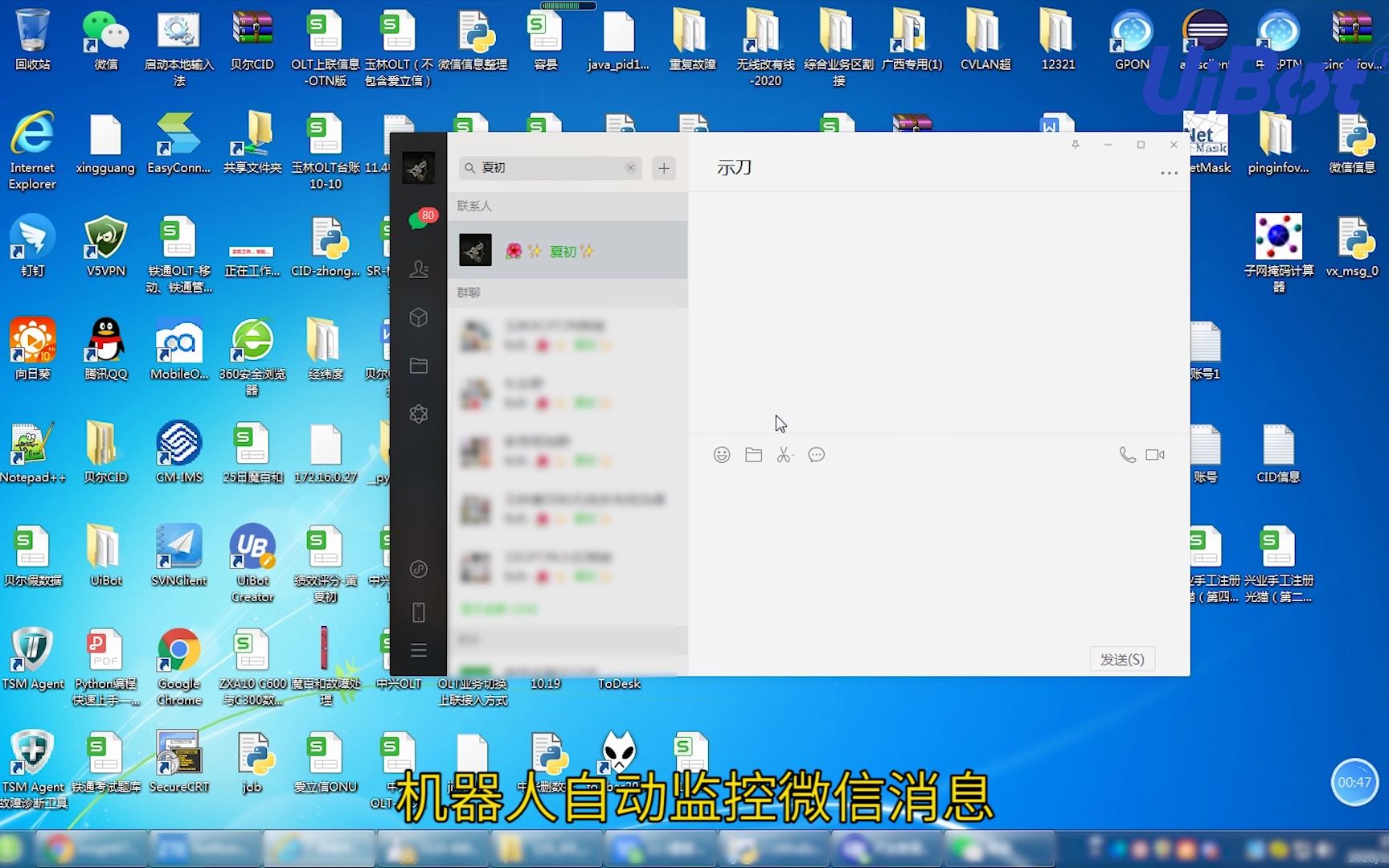Start a new chat with the + button
The height and width of the screenshot is (868, 1389).
pos(664,168)
